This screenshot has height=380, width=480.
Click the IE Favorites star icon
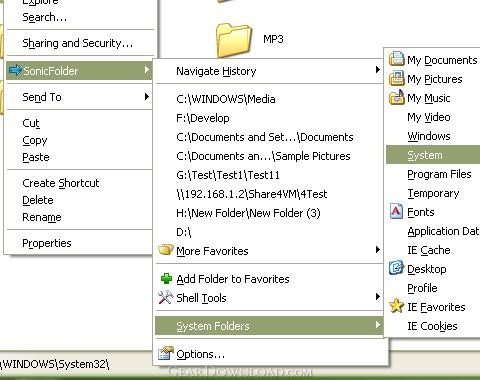(396, 306)
